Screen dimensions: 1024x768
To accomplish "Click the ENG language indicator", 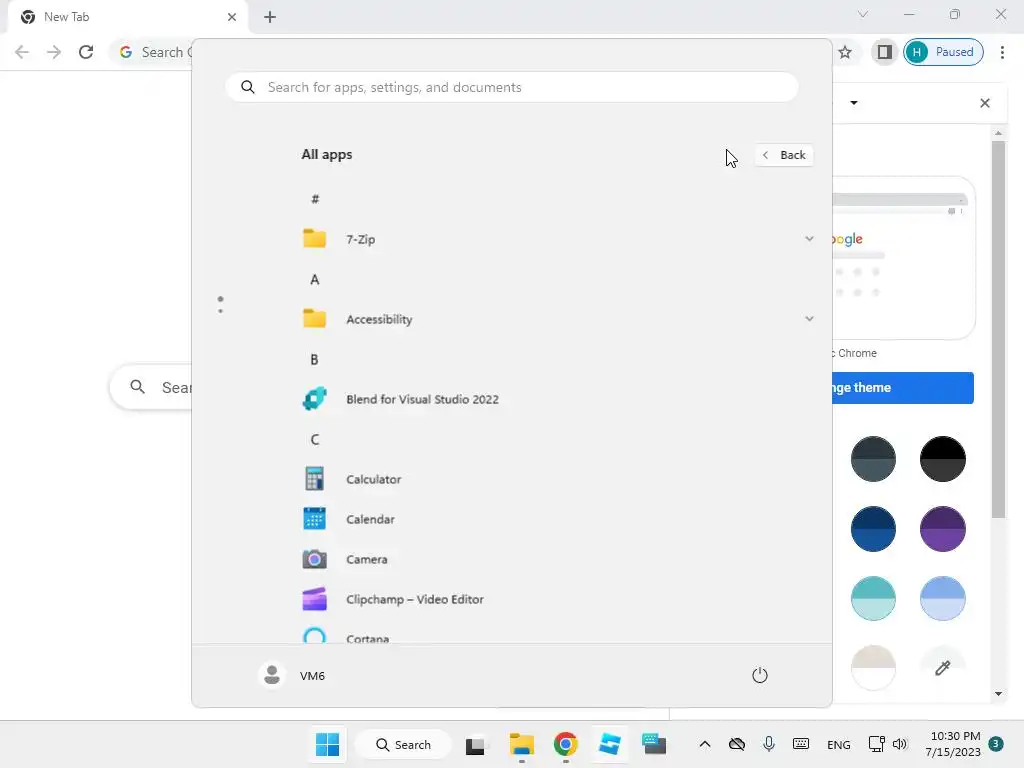I will tap(839, 745).
